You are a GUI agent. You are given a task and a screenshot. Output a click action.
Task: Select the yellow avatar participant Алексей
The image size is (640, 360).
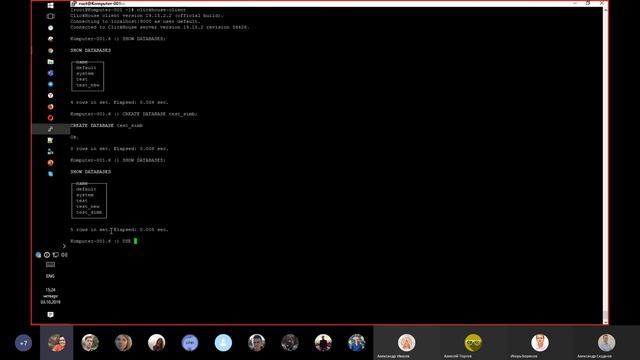(x=473, y=343)
